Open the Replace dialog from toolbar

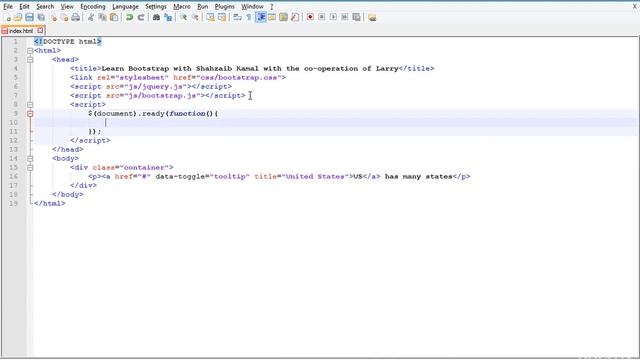click(x=168, y=17)
